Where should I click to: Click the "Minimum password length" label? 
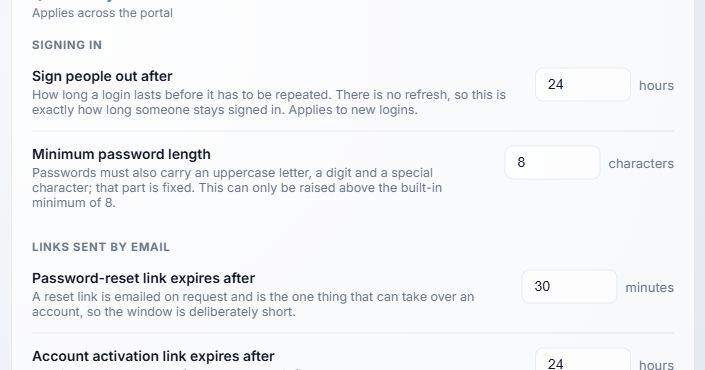(x=121, y=154)
